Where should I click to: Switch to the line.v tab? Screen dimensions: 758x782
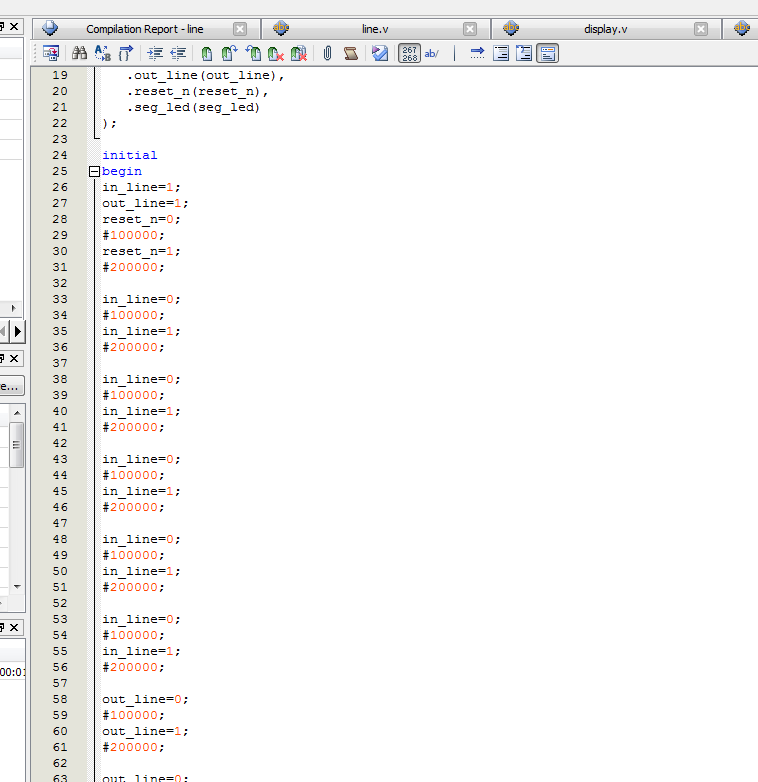click(x=375, y=29)
